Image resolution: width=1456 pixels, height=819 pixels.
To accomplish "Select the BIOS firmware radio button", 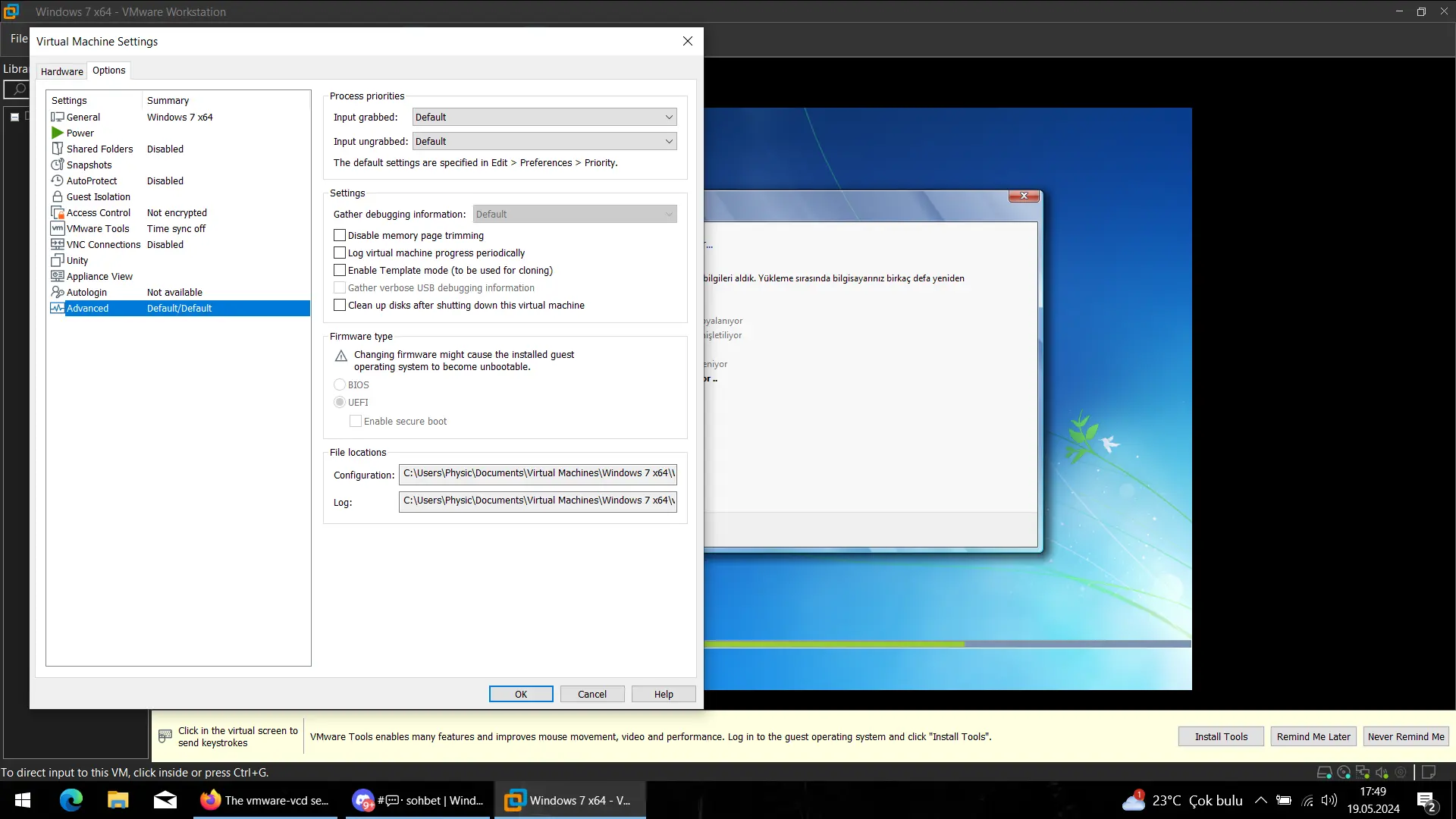I will [x=340, y=384].
